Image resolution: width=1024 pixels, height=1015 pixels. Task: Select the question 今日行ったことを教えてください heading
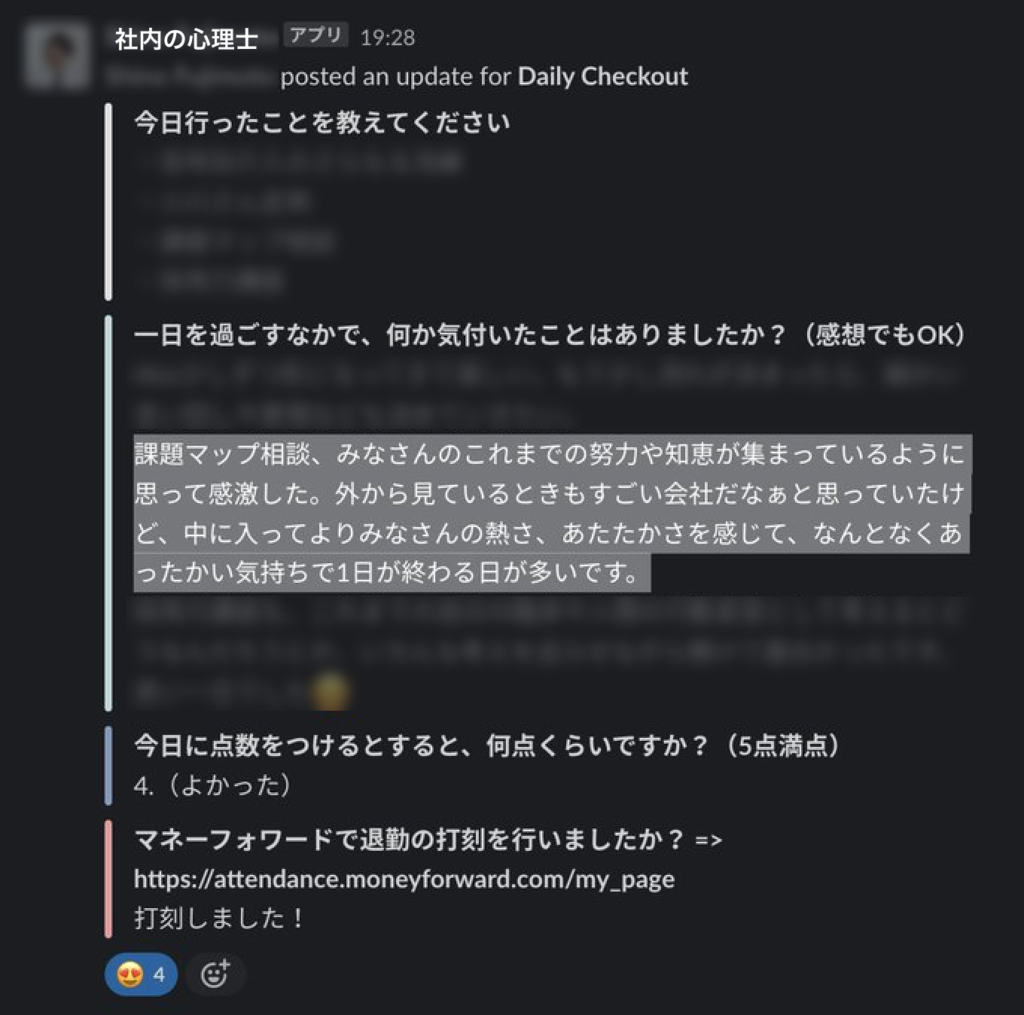click(321, 123)
